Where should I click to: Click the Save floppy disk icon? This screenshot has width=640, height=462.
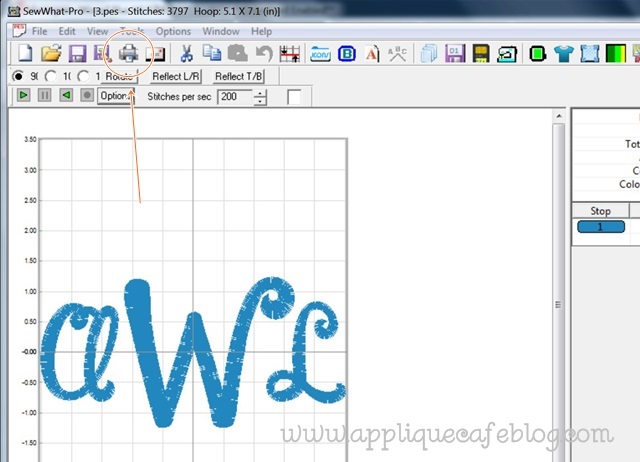(x=77, y=53)
